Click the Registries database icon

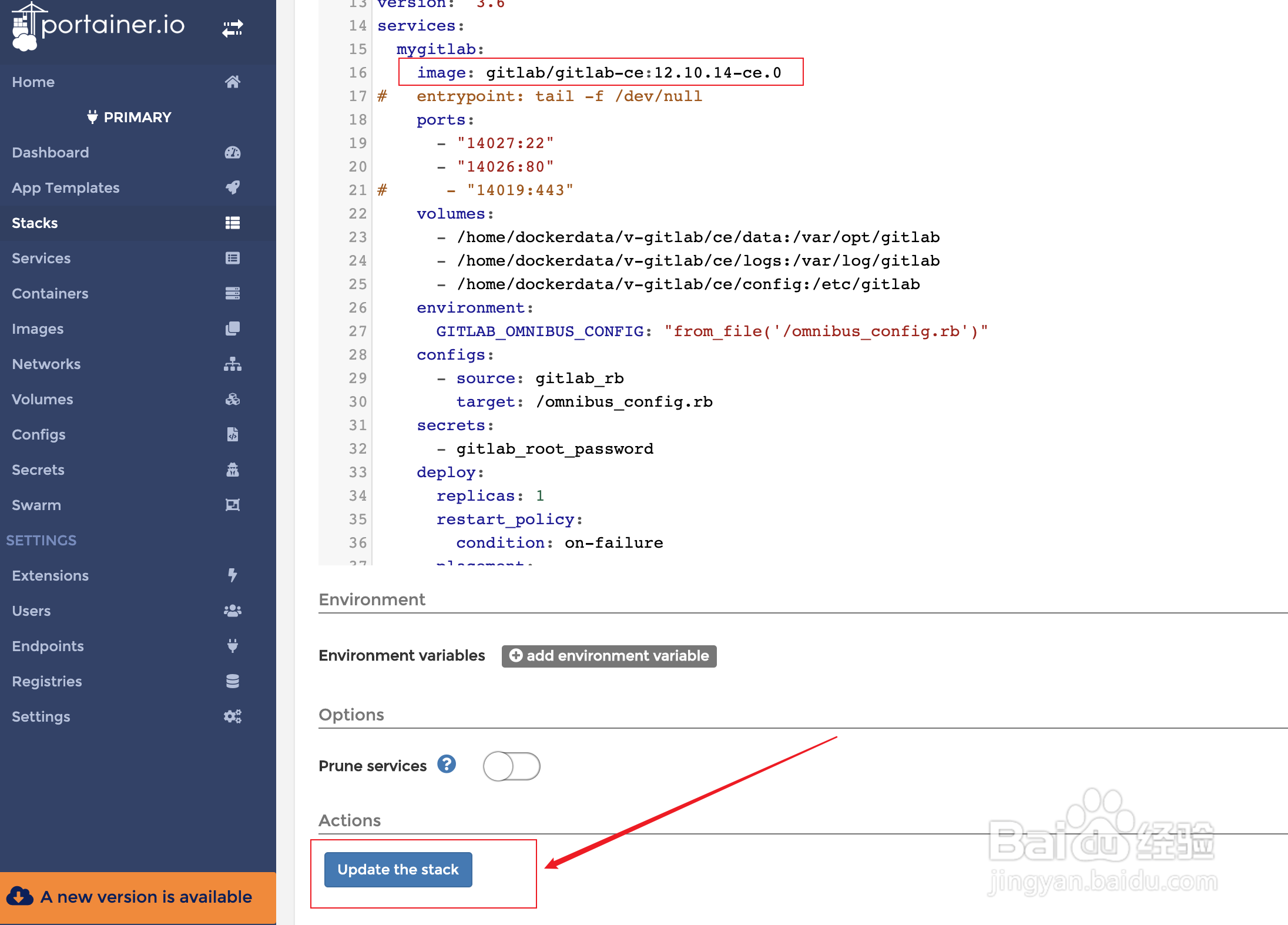tap(233, 681)
